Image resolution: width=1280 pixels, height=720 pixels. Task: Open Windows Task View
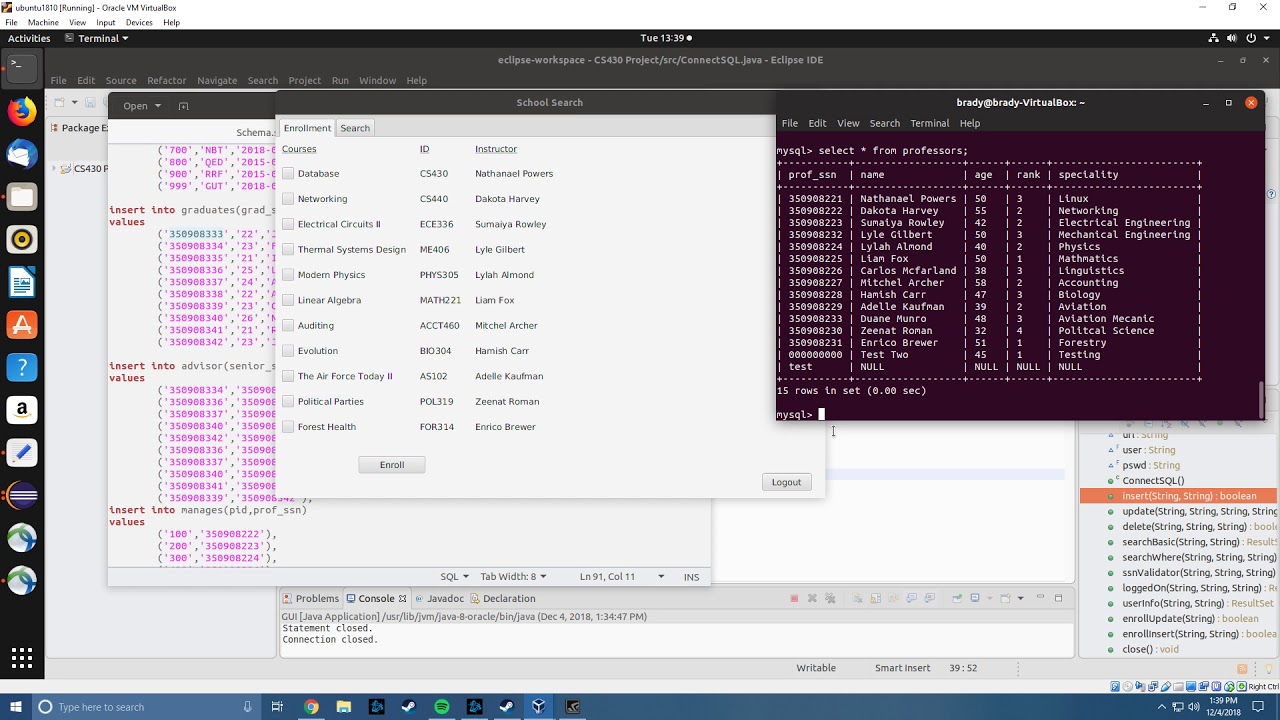pyautogui.click(x=278, y=707)
